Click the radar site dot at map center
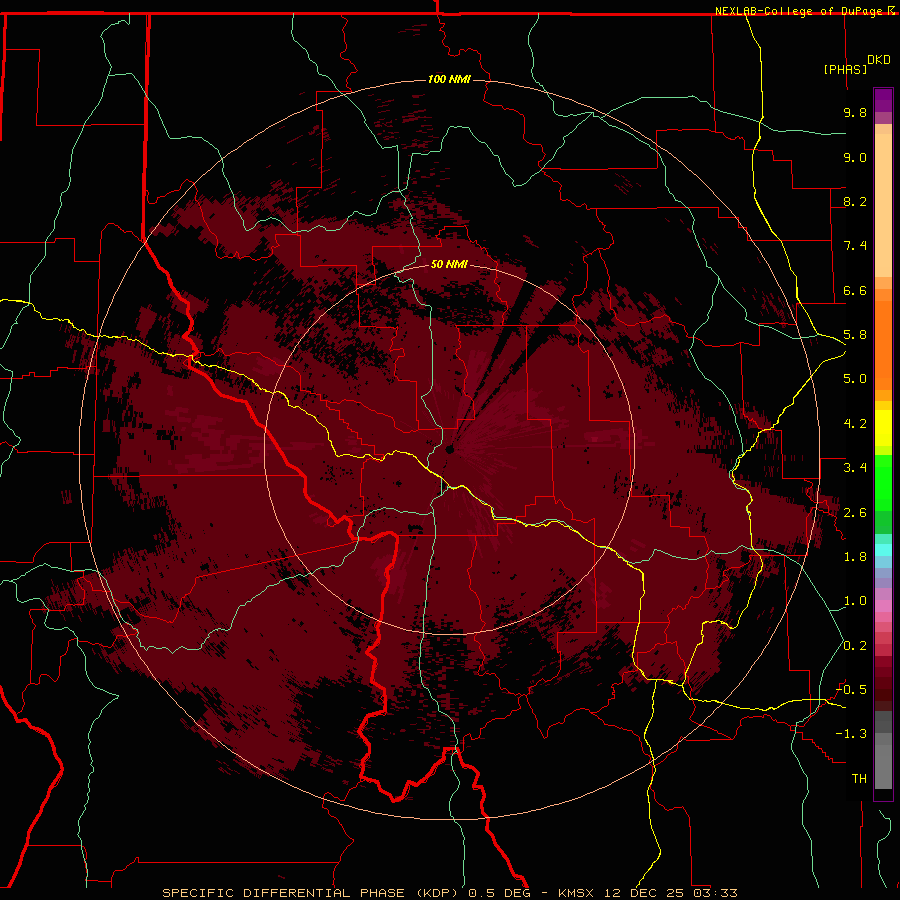 449,449
